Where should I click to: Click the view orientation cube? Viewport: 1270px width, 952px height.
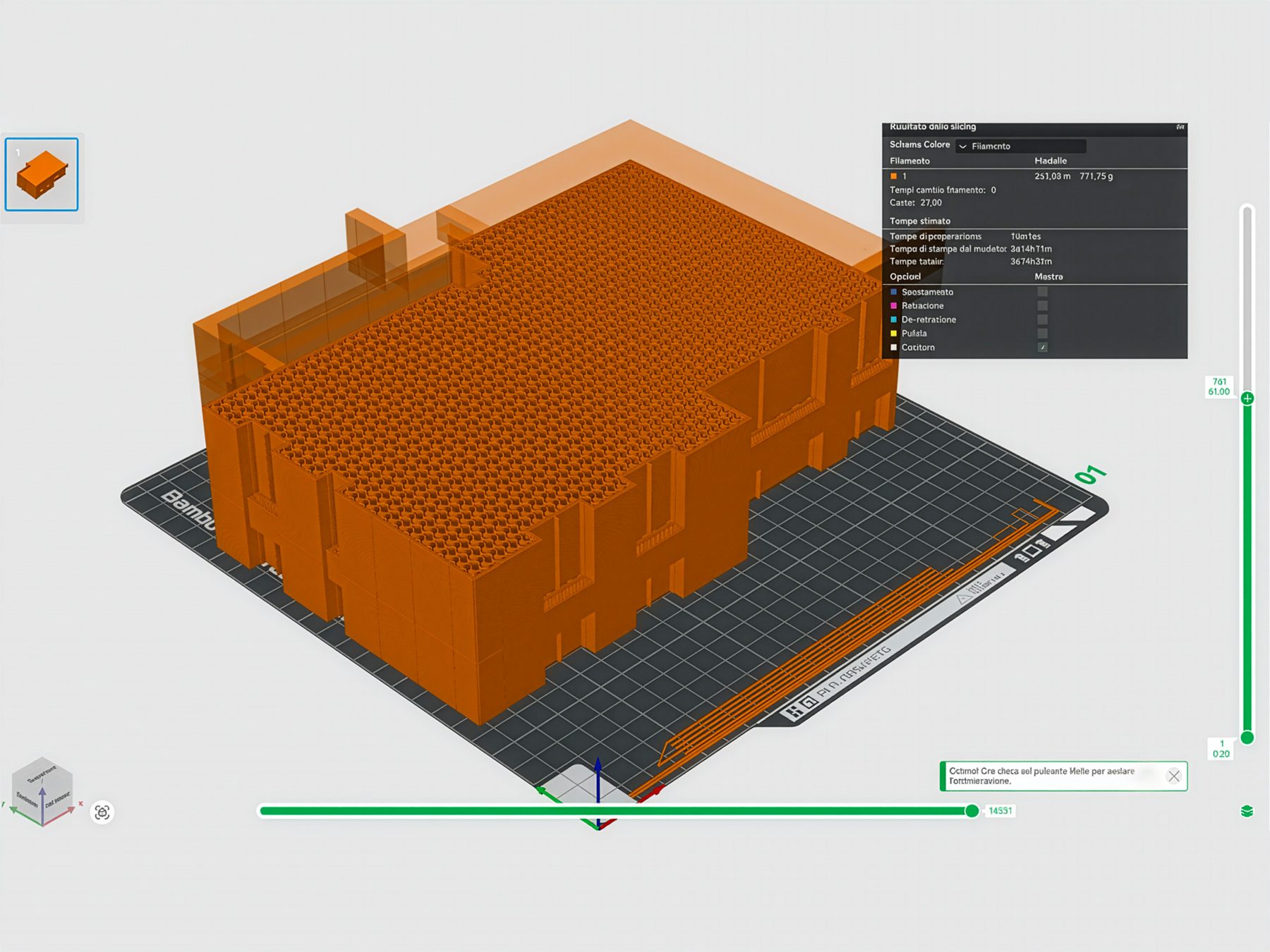click(x=42, y=791)
